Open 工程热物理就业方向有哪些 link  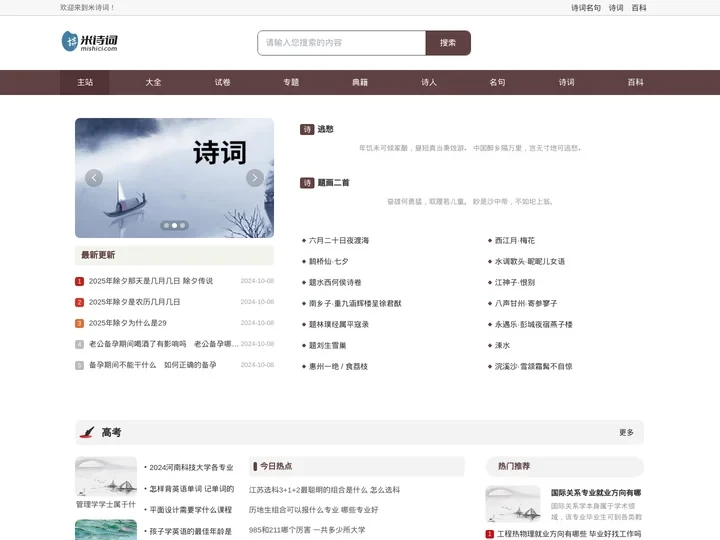point(569,534)
